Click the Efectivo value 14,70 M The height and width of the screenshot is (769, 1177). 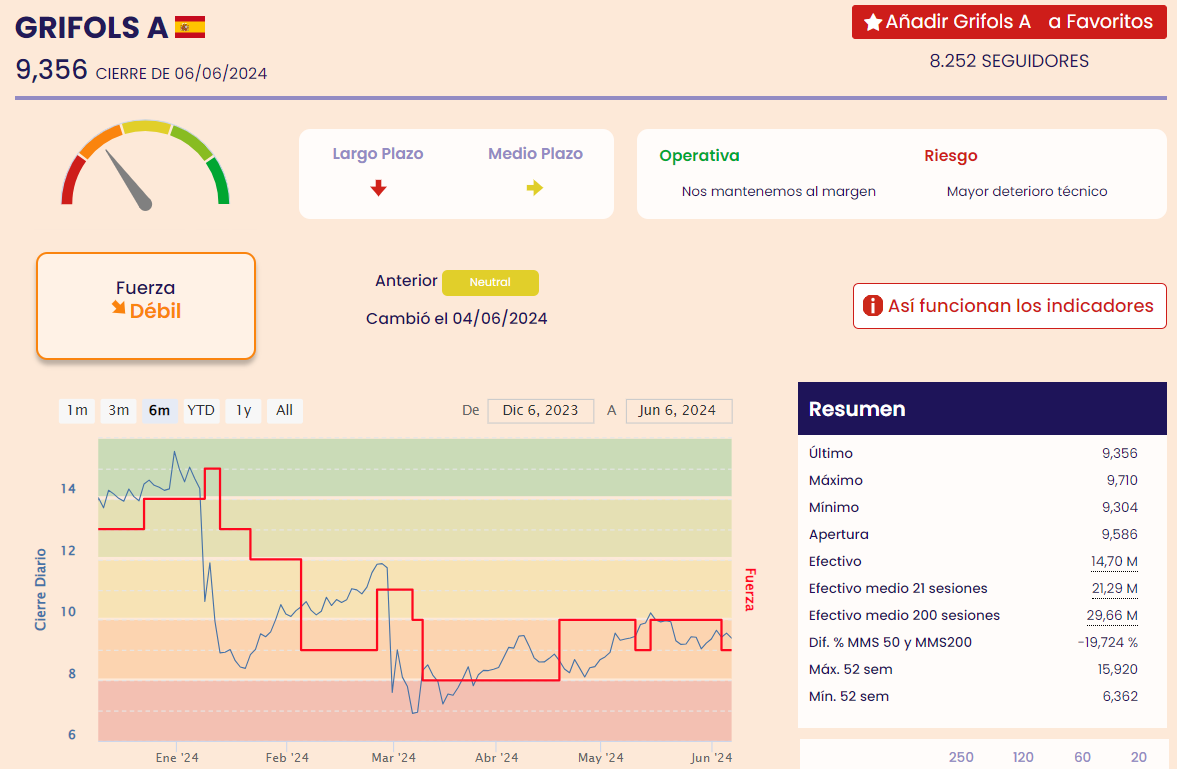pos(1114,562)
